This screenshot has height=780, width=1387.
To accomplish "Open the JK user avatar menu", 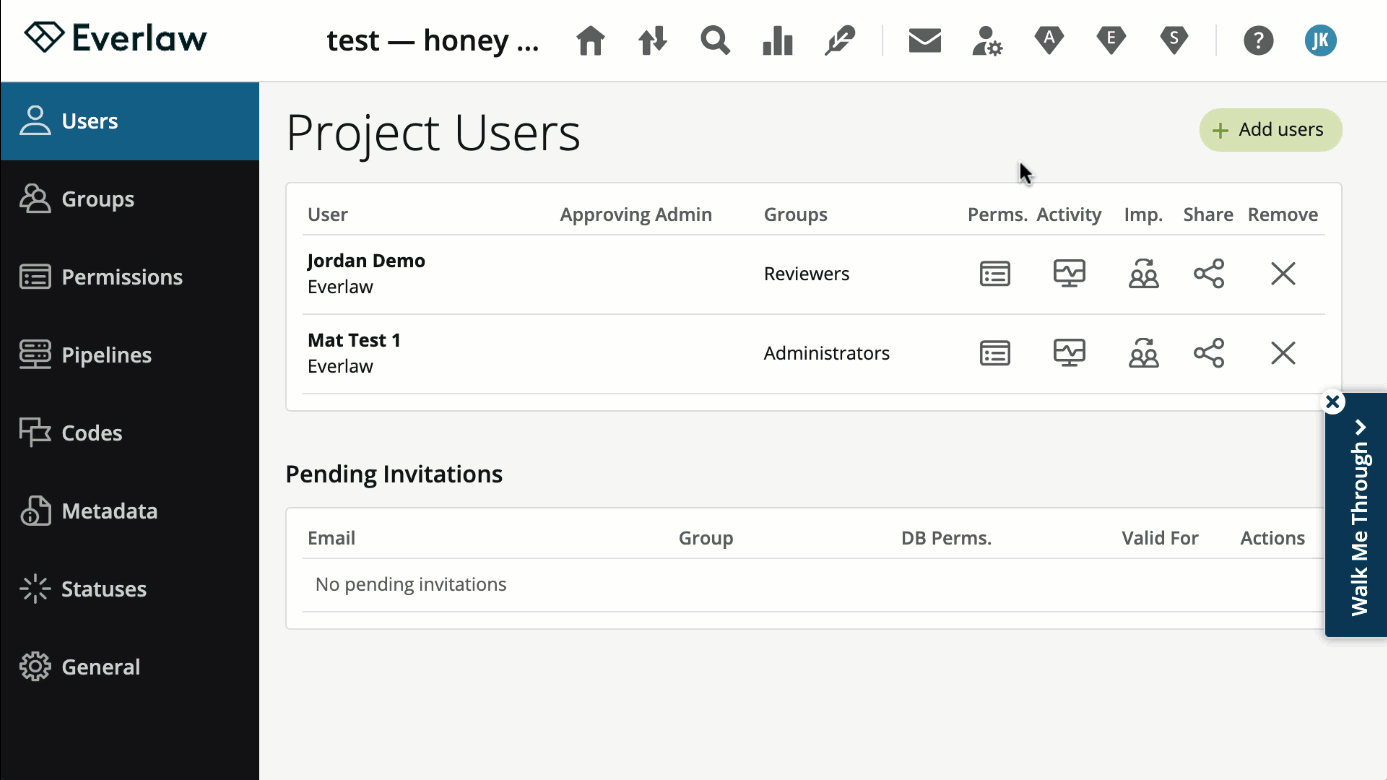I will (1320, 40).
